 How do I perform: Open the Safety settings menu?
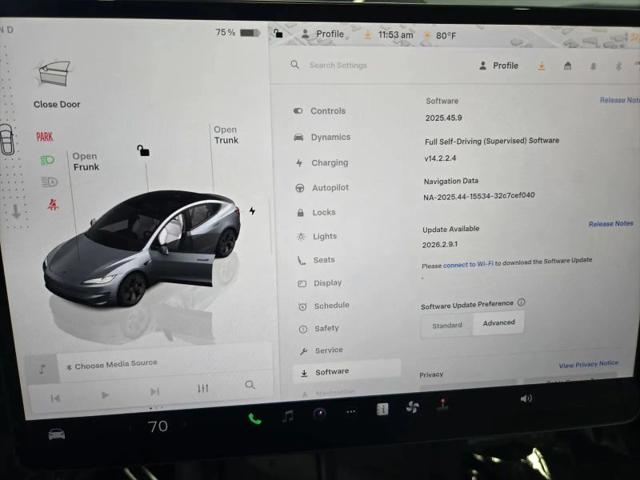(319, 328)
